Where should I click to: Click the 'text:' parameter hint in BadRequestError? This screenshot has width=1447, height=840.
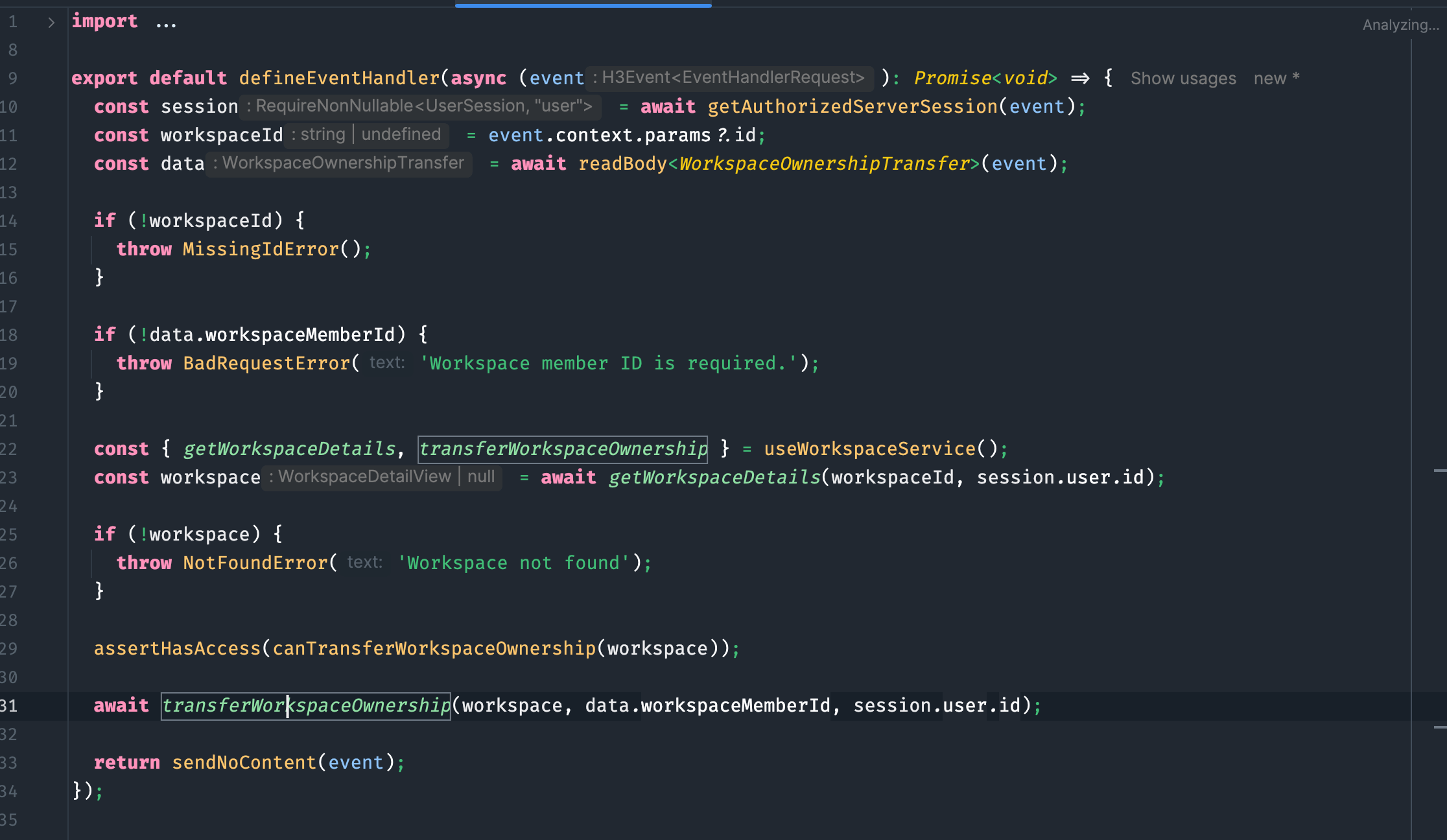(387, 363)
